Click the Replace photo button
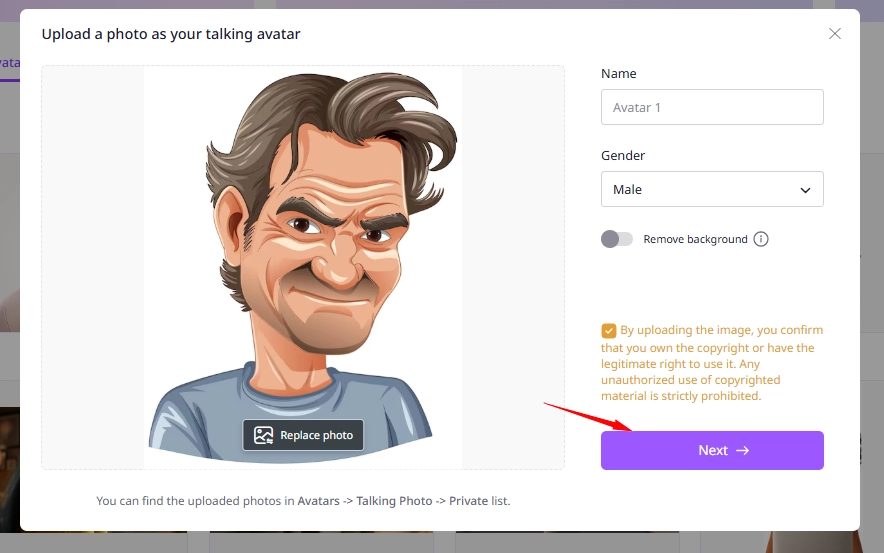This screenshot has height=553, width=884. click(x=303, y=435)
